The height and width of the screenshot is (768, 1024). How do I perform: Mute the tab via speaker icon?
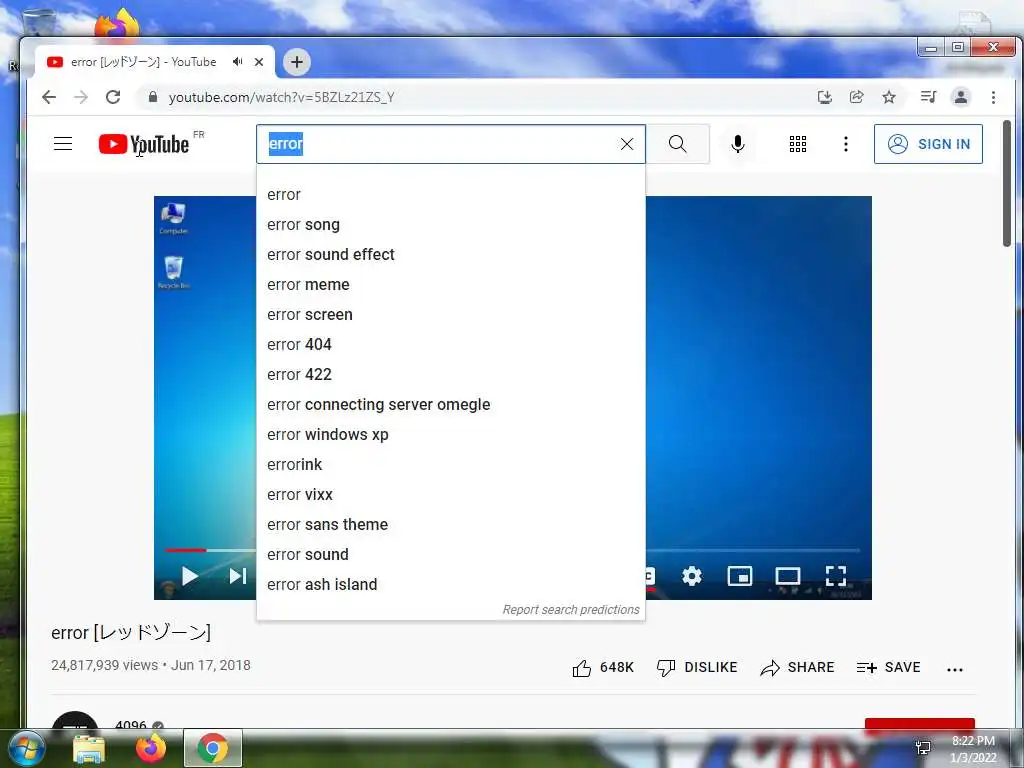pyautogui.click(x=237, y=61)
